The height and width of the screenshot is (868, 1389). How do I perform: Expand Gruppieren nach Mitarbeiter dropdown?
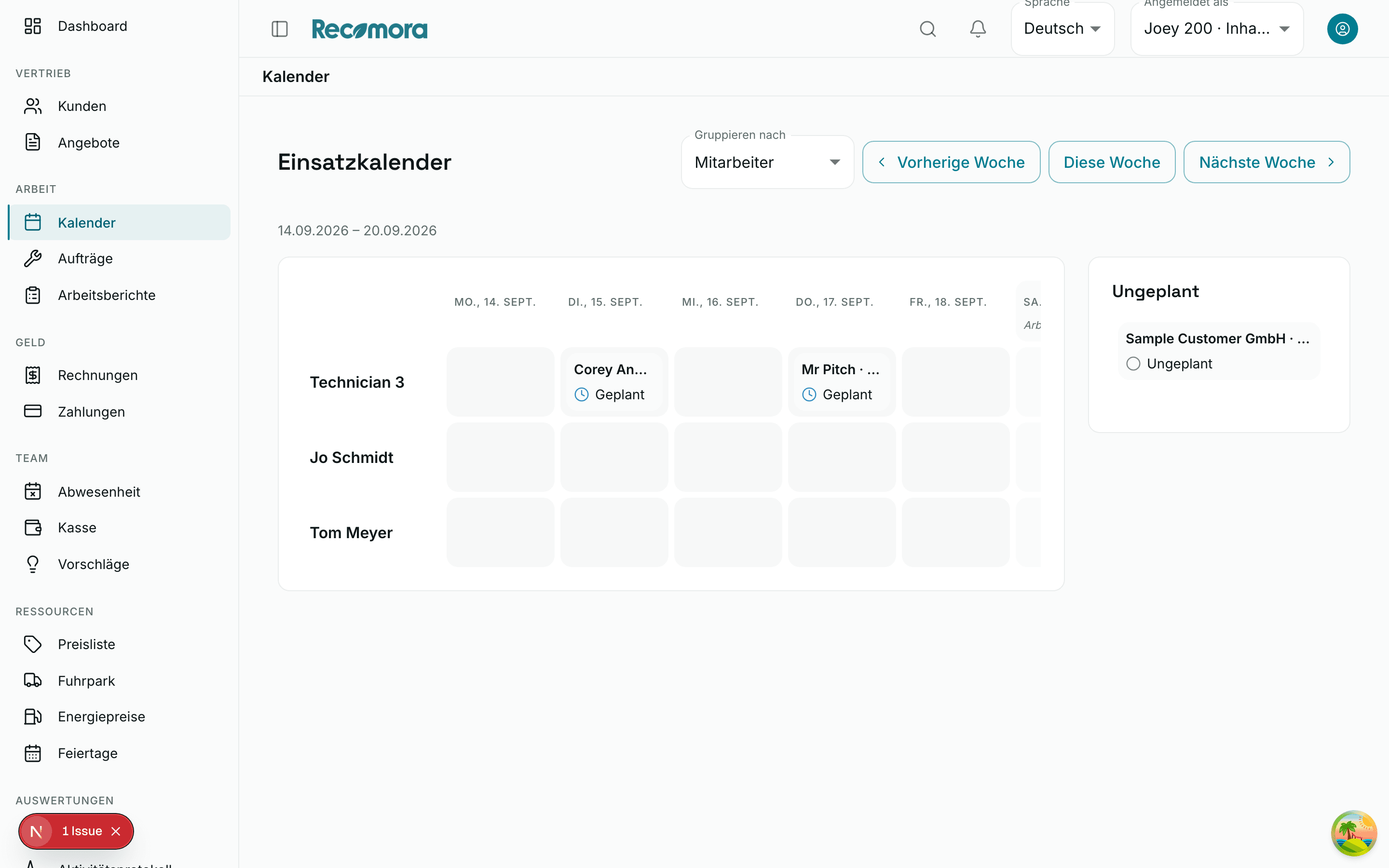tap(767, 163)
